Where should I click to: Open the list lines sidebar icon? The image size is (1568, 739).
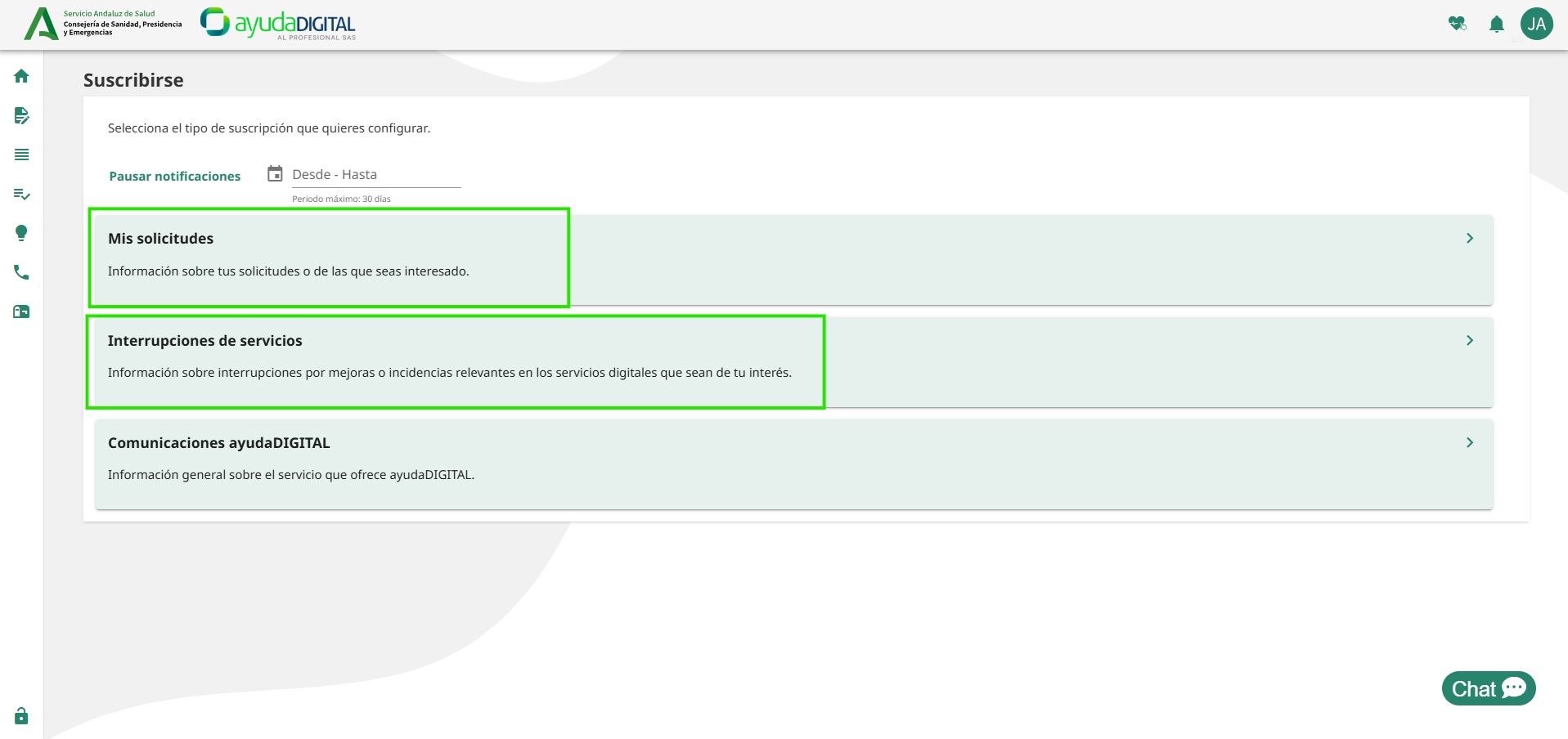[21, 155]
